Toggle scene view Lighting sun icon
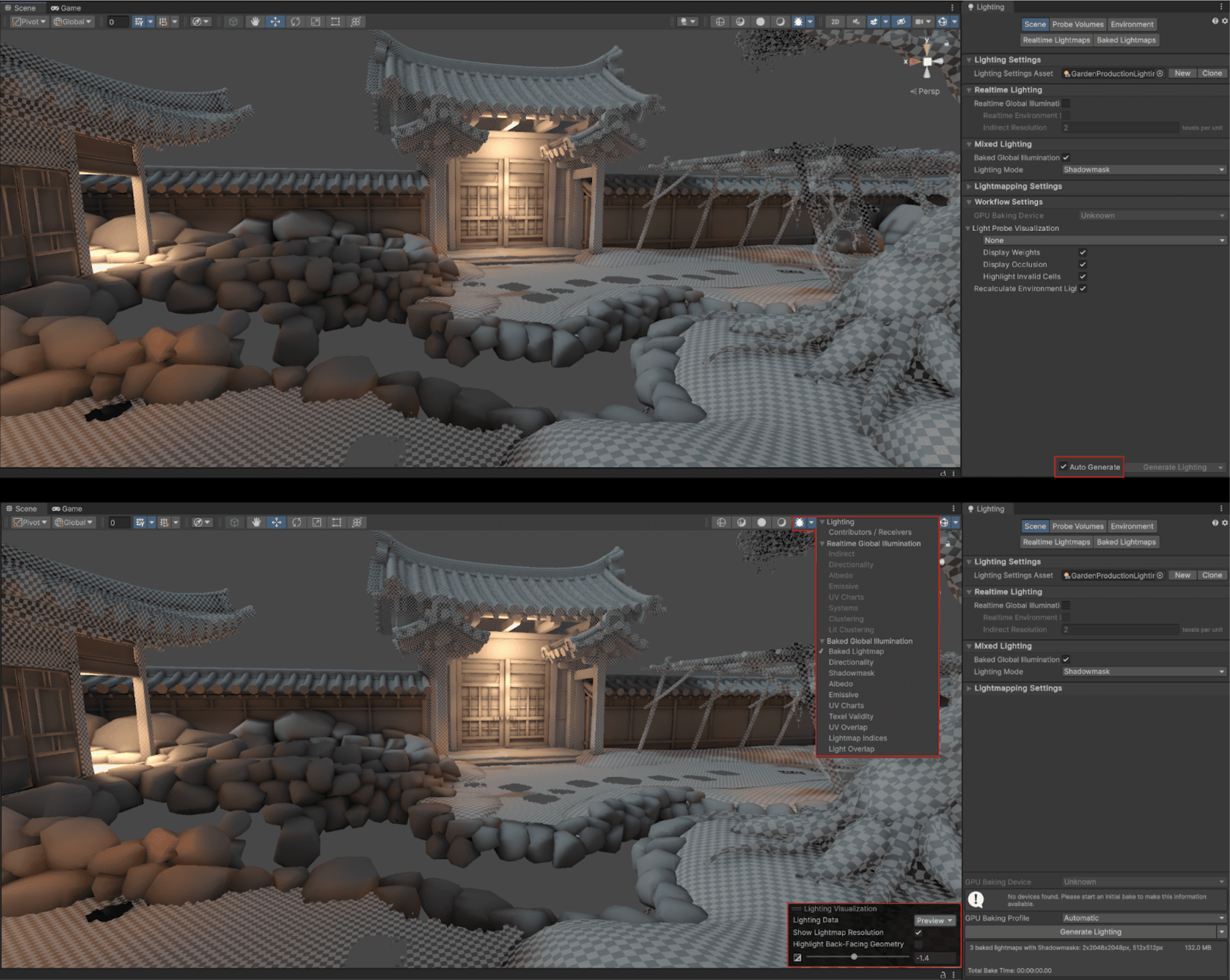This screenshot has height=980, width=1230. click(797, 22)
